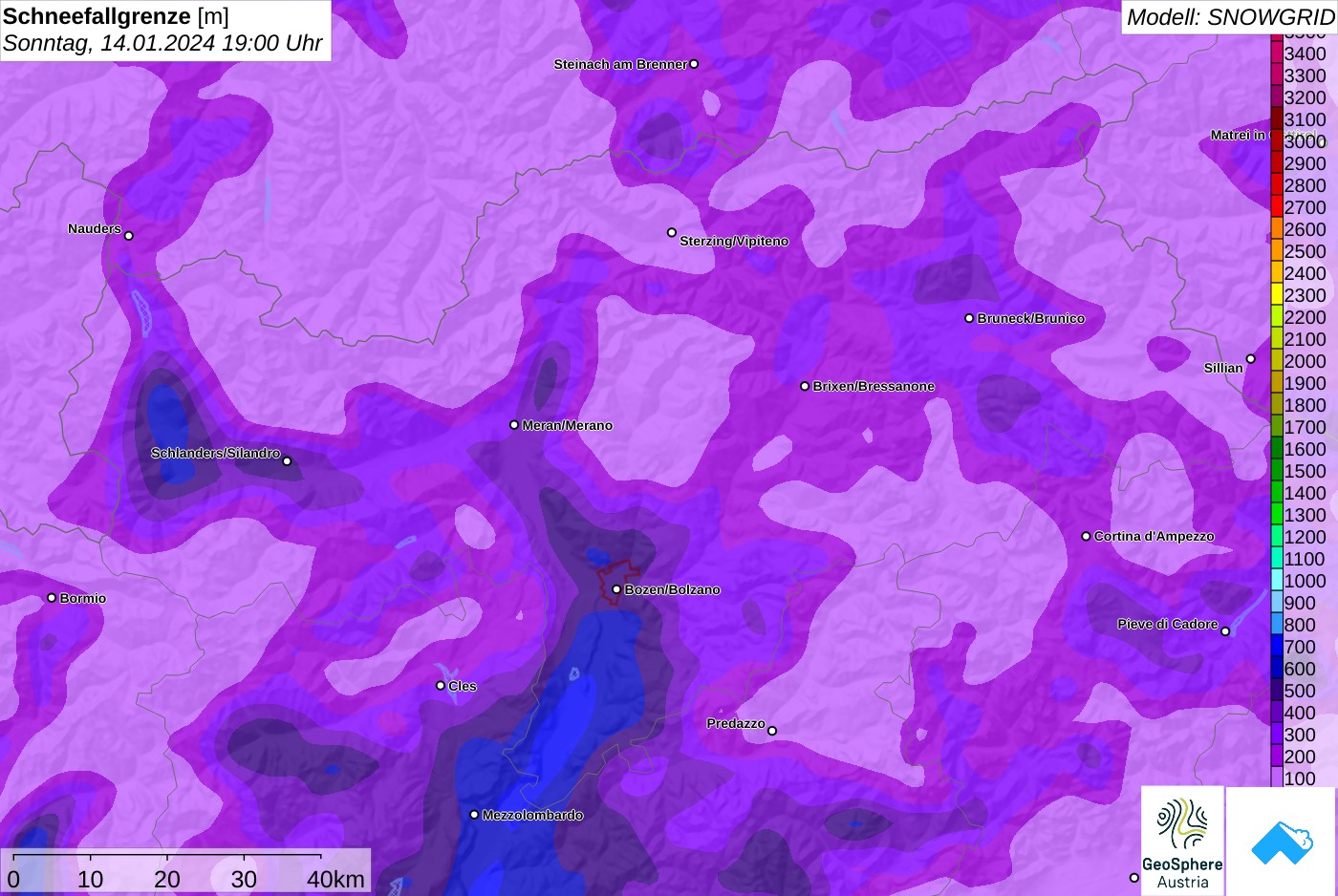The width and height of the screenshot is (1338, 896).
Task: Click the Meran/Merano label text
Action: [x=567, y=425]
